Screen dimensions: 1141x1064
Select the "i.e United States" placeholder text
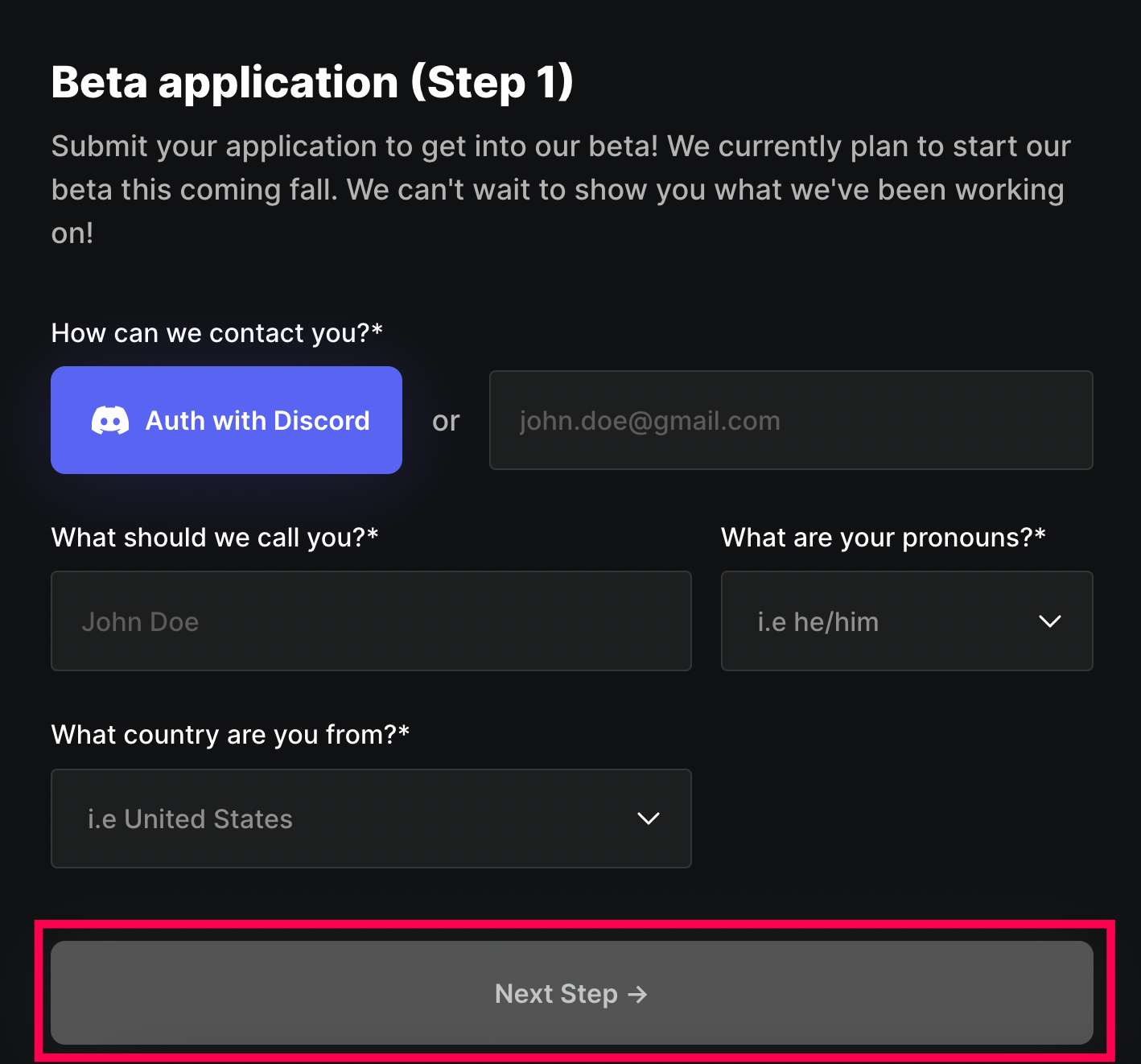click(x=190, y=819)
